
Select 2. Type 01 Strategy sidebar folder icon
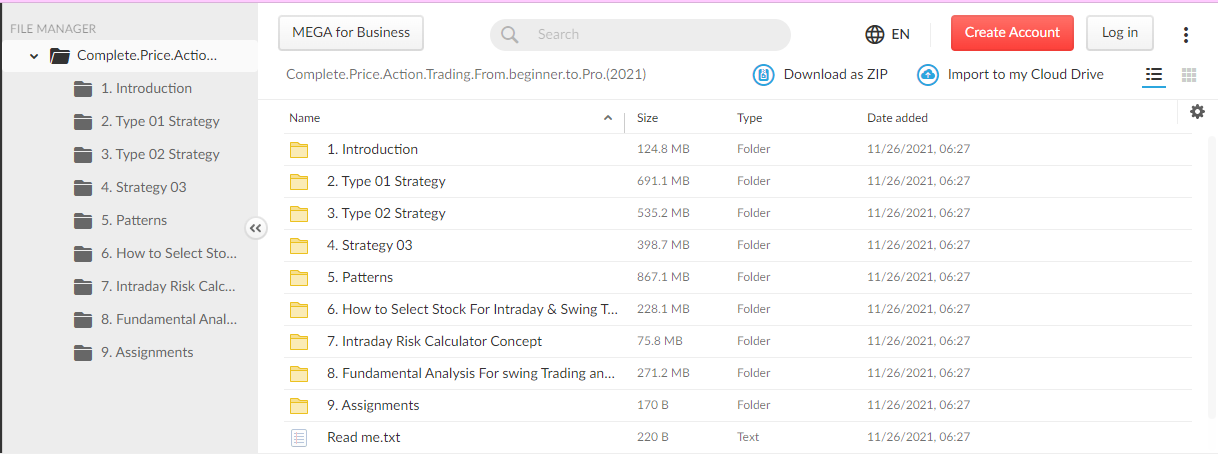83,122
